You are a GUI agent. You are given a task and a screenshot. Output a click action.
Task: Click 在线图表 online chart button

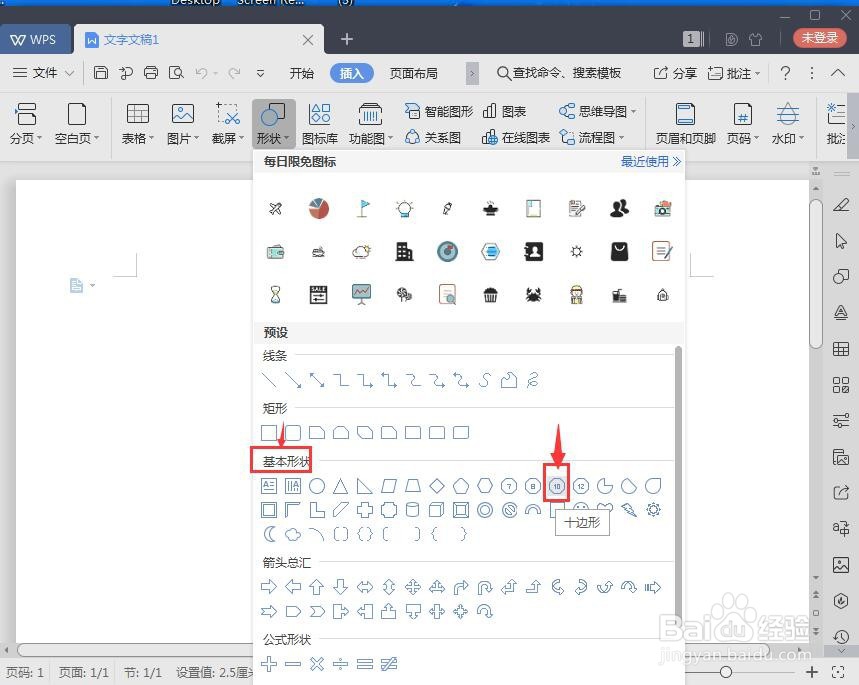pos(516,138)
